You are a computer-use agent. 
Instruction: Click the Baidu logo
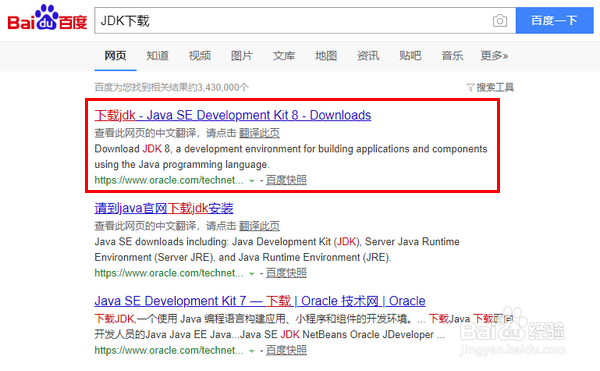pos(47,18)
